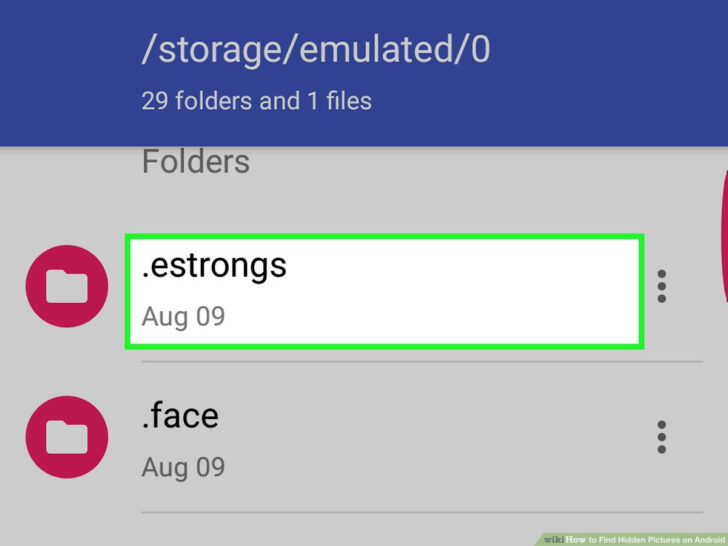Click the Aug 09 date under .face
Screen dimensions: 728x546
[183, 467]
